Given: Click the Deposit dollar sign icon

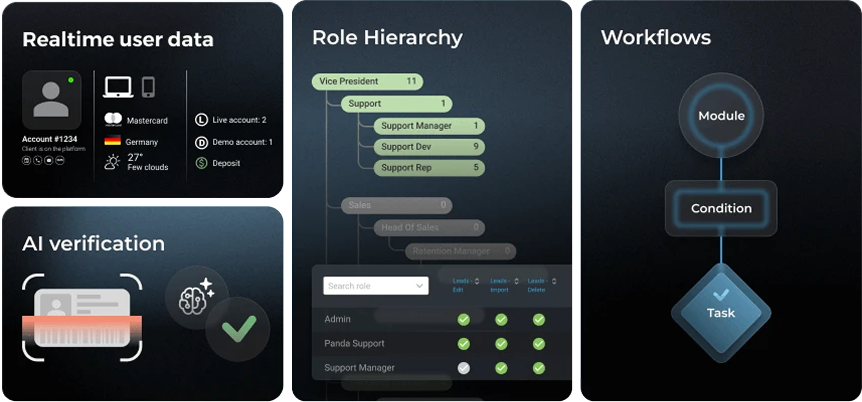Looking at the screenshot, I should tap(201, 163).
